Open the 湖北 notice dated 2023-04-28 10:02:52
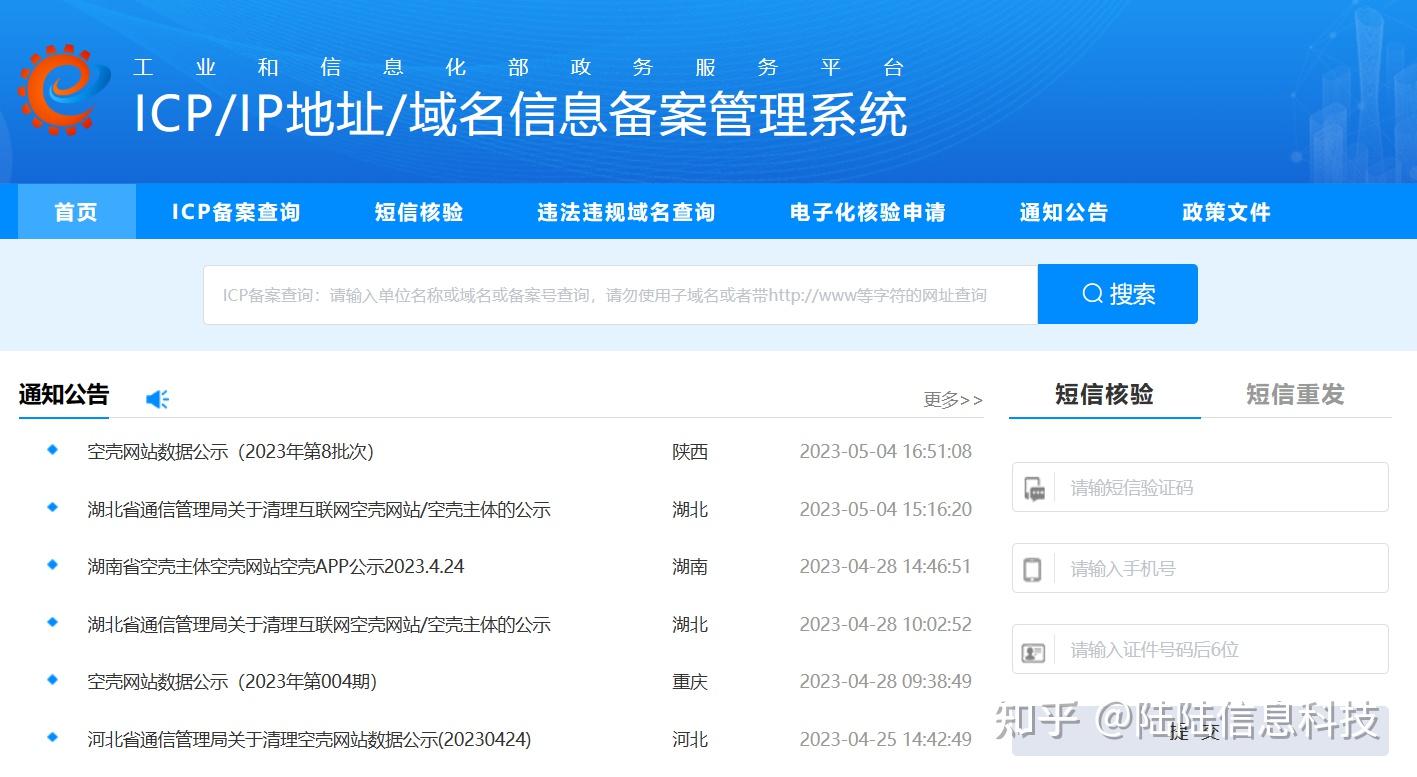This screenshot has height=777, width=1417. pos(319,625)
